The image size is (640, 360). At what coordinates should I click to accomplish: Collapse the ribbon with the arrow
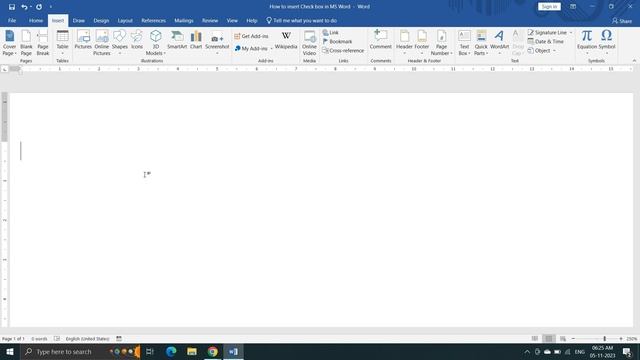click(x=634, y=61)
